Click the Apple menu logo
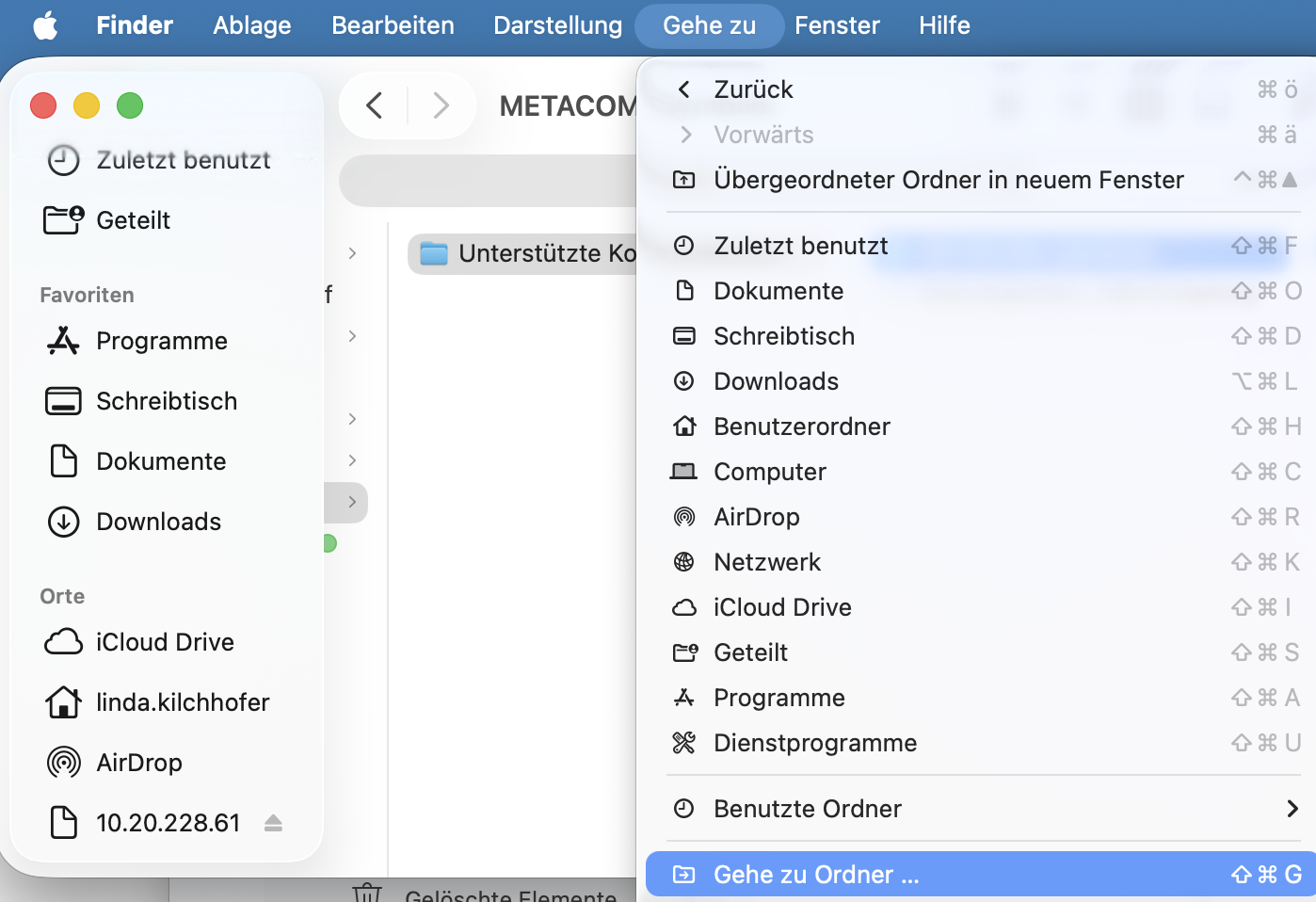The height and width of the screenshot is (902, 1316). coord(45,25)
